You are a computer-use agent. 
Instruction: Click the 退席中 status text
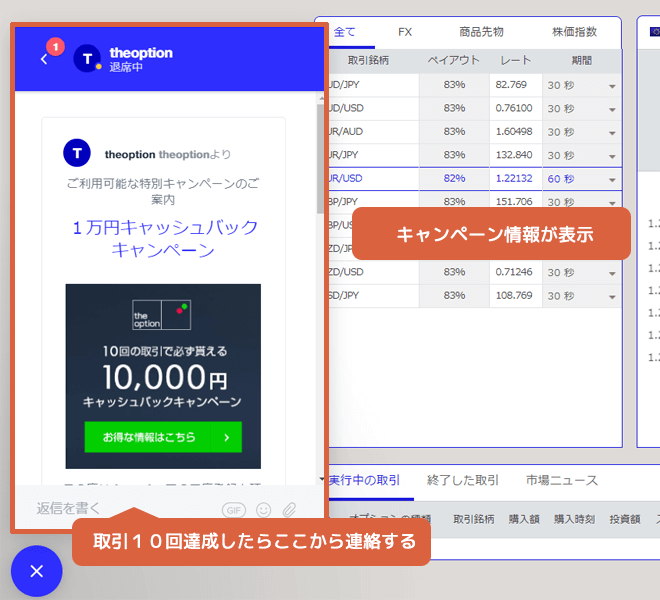(126, 67)
